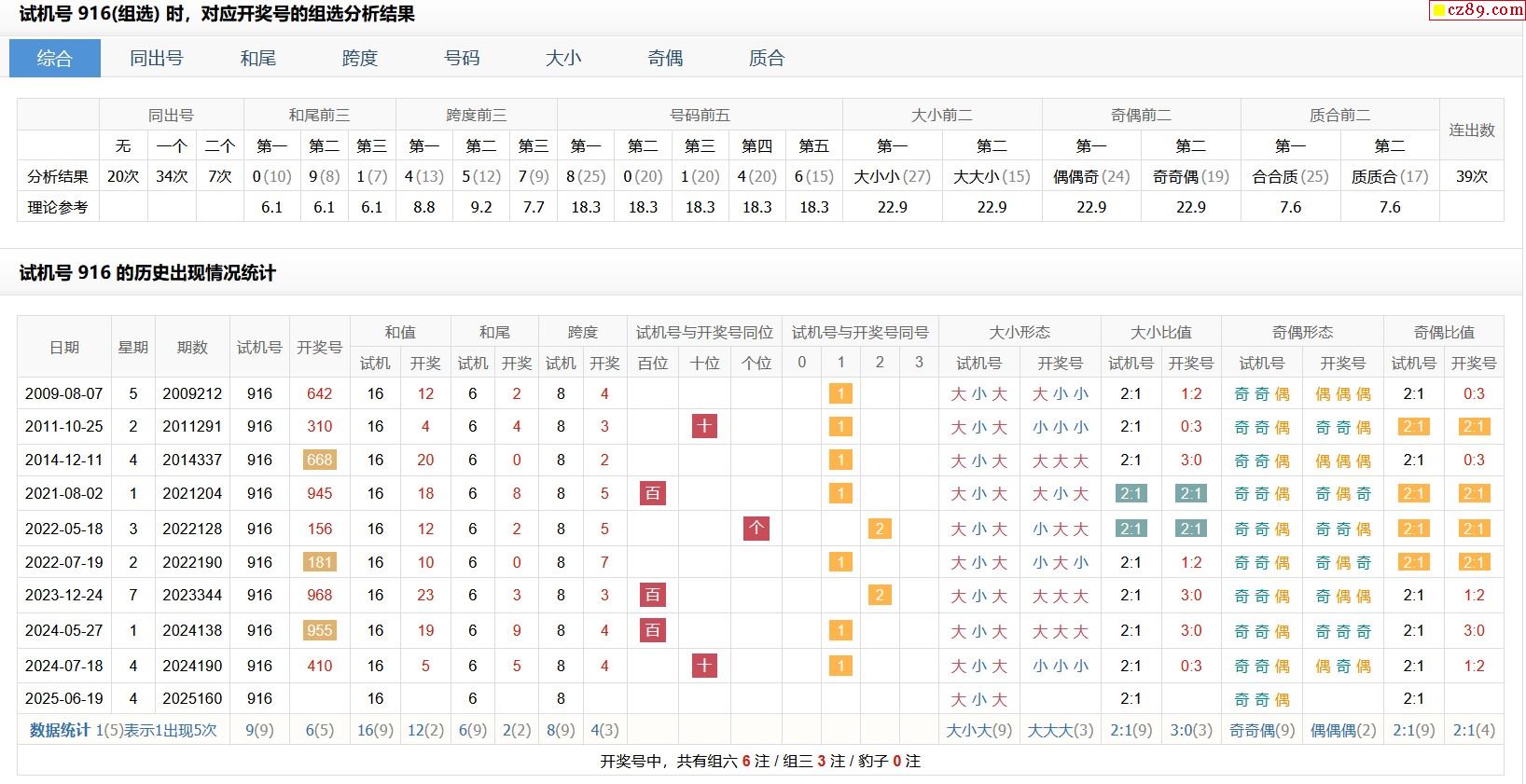
Task: Click the 开奖号 column header
Action: coord(319,347)
